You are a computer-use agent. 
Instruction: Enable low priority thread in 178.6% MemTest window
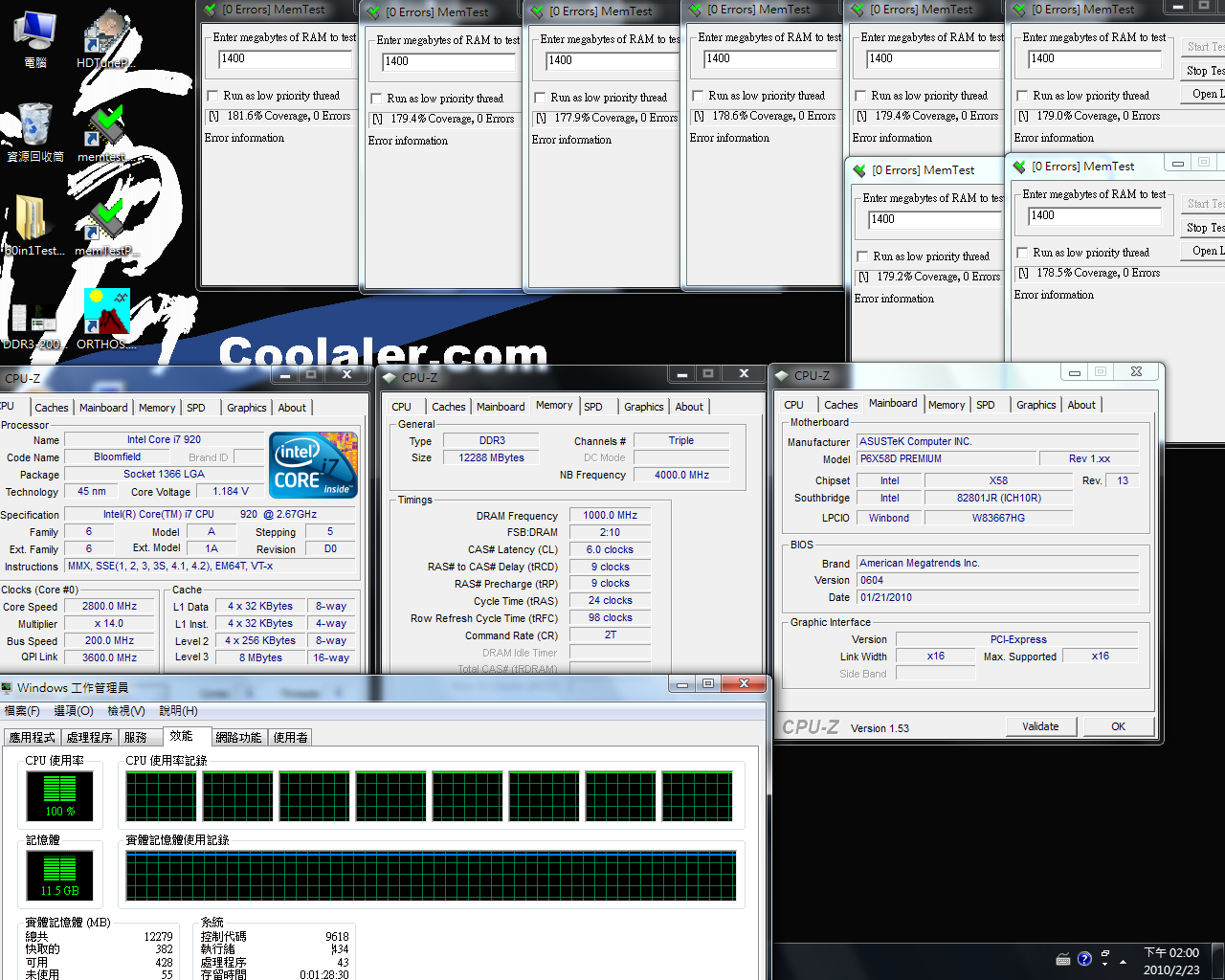(699, 96)
